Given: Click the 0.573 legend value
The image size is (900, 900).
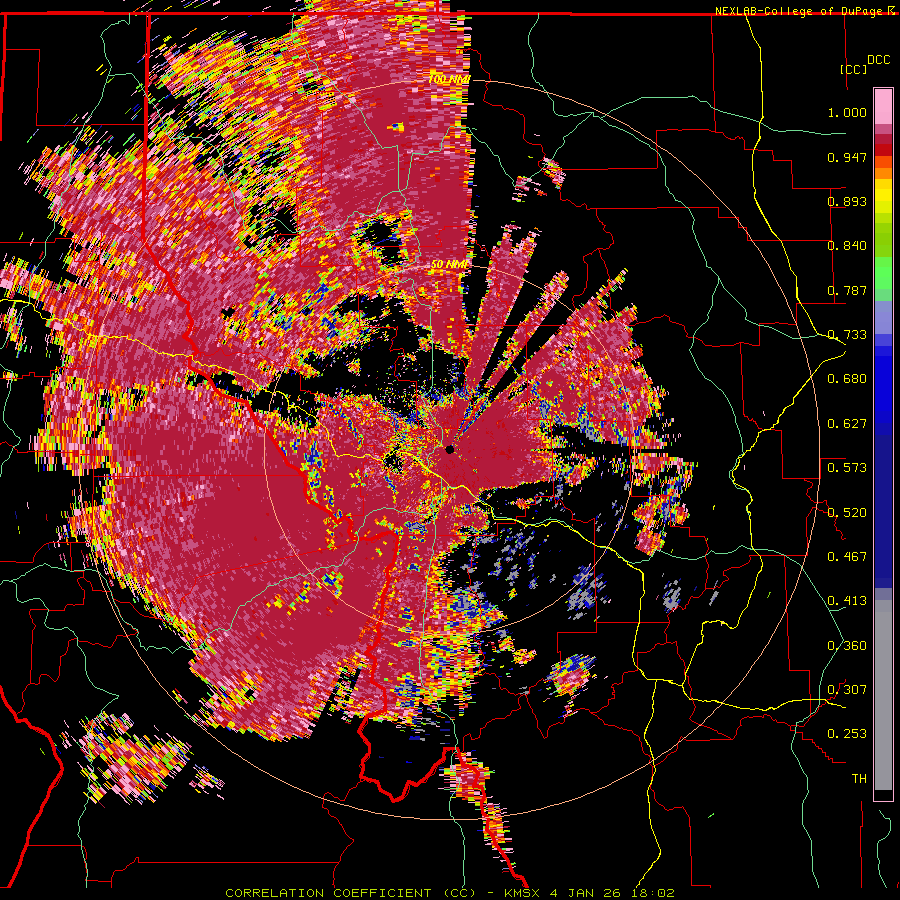Looking at the screenshot, I should pos(847,468).
